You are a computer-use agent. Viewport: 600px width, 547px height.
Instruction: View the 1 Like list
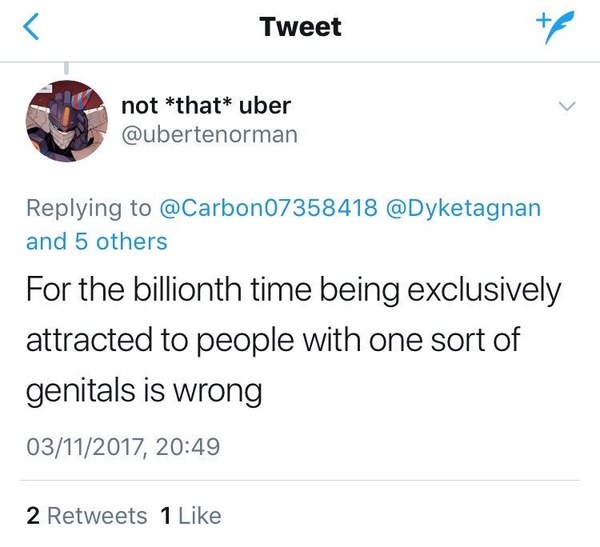tap(190, 516)
